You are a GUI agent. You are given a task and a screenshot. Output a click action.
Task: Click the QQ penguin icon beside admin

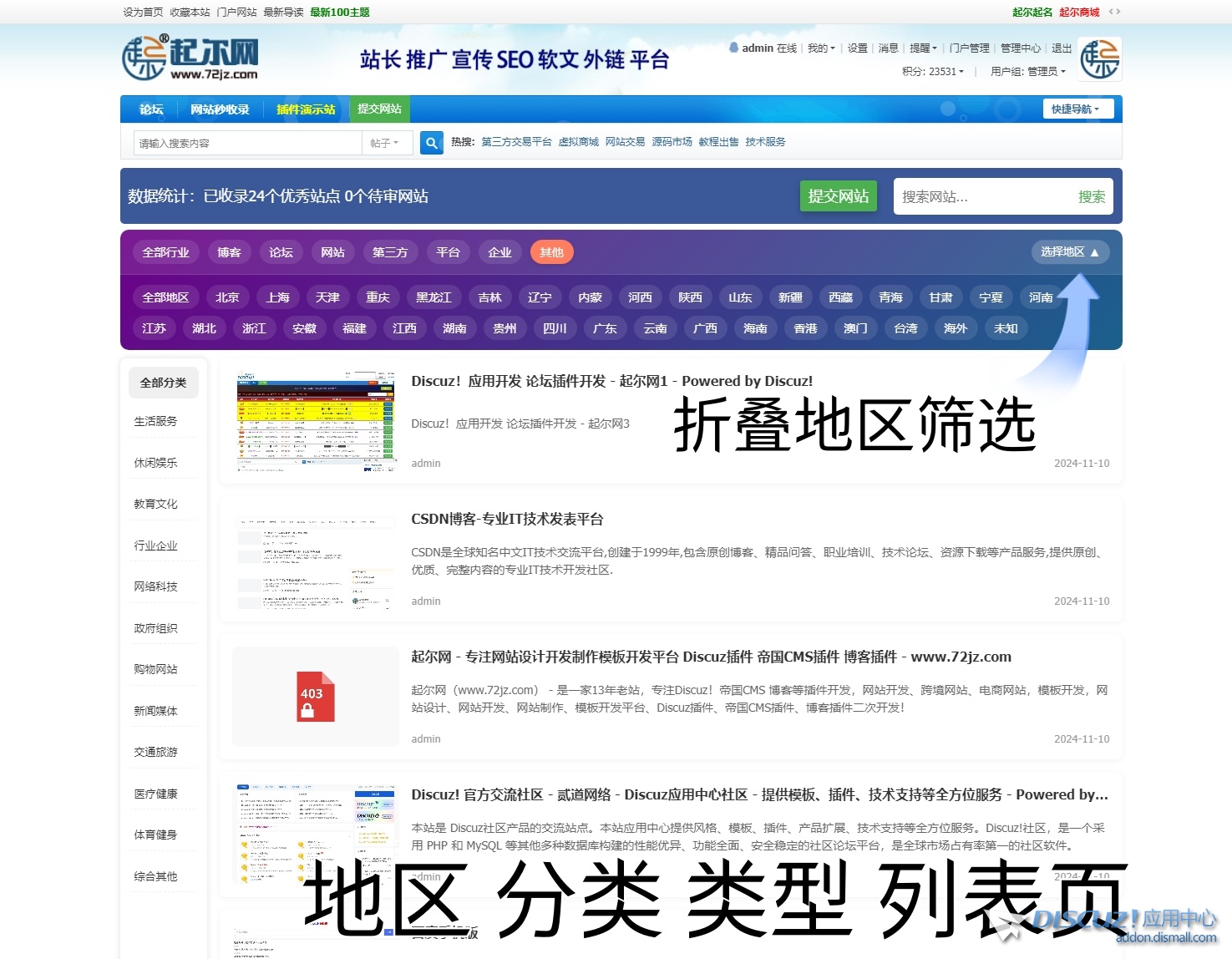(733, 48)
